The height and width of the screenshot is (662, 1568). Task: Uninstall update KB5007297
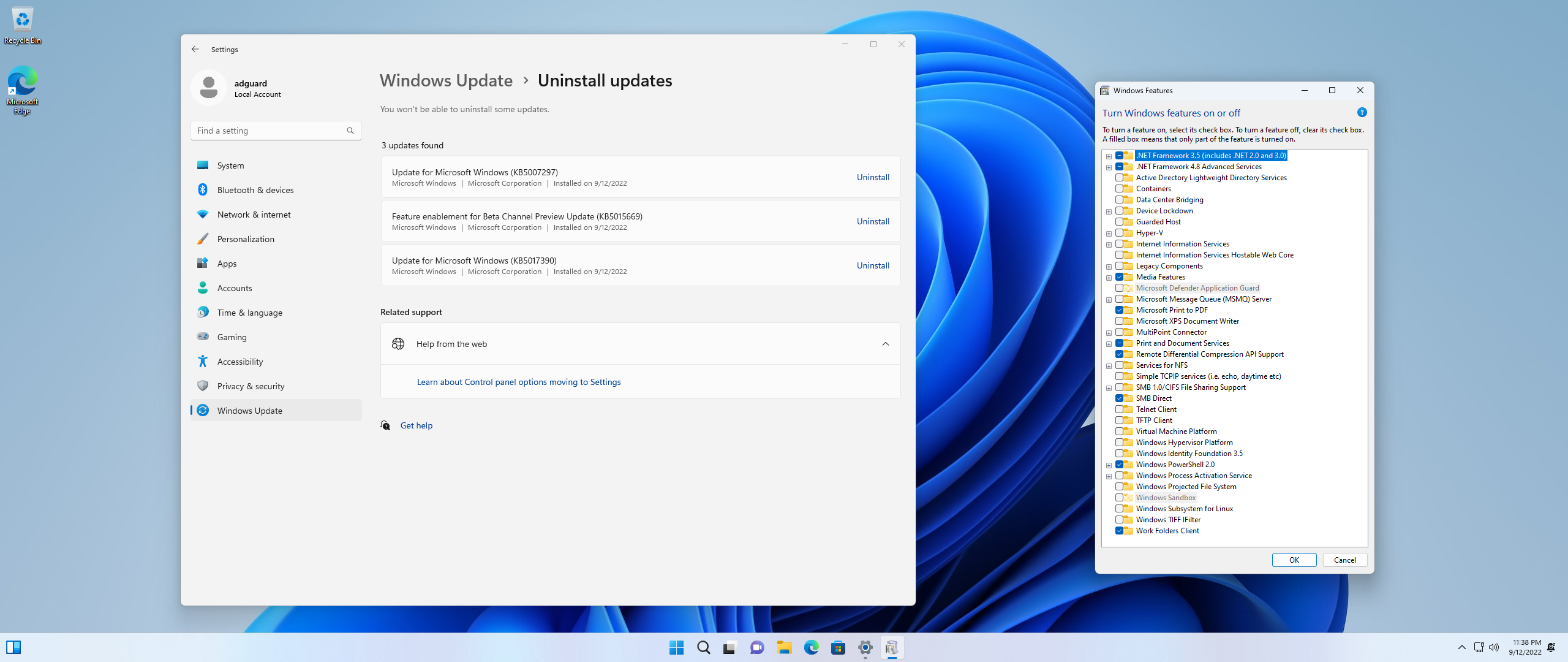point(873,177)
